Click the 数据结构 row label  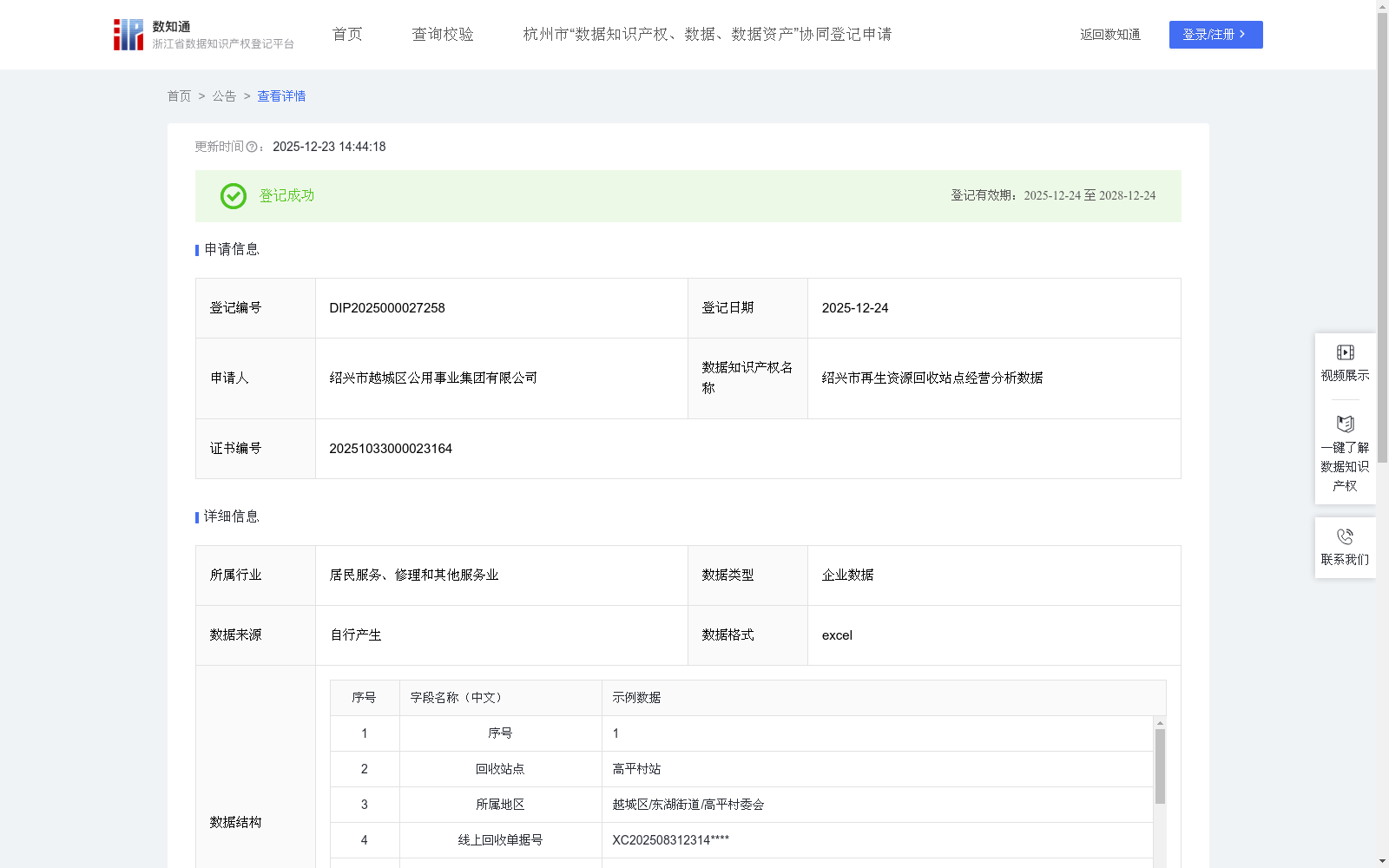click(235, 822)
